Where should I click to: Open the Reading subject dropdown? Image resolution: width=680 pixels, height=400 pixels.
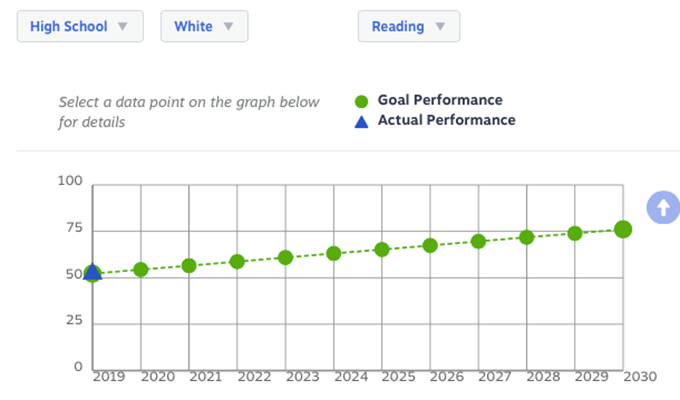click(409, 26)
